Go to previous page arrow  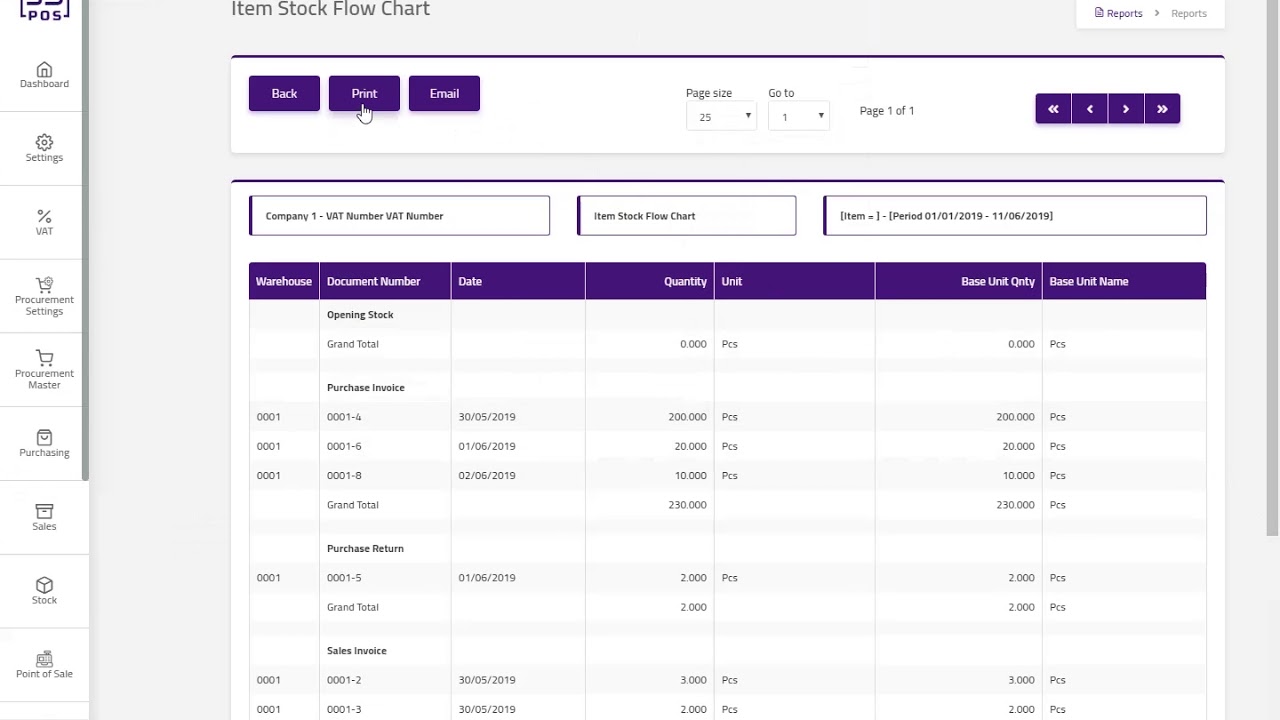click(1090, 109)
